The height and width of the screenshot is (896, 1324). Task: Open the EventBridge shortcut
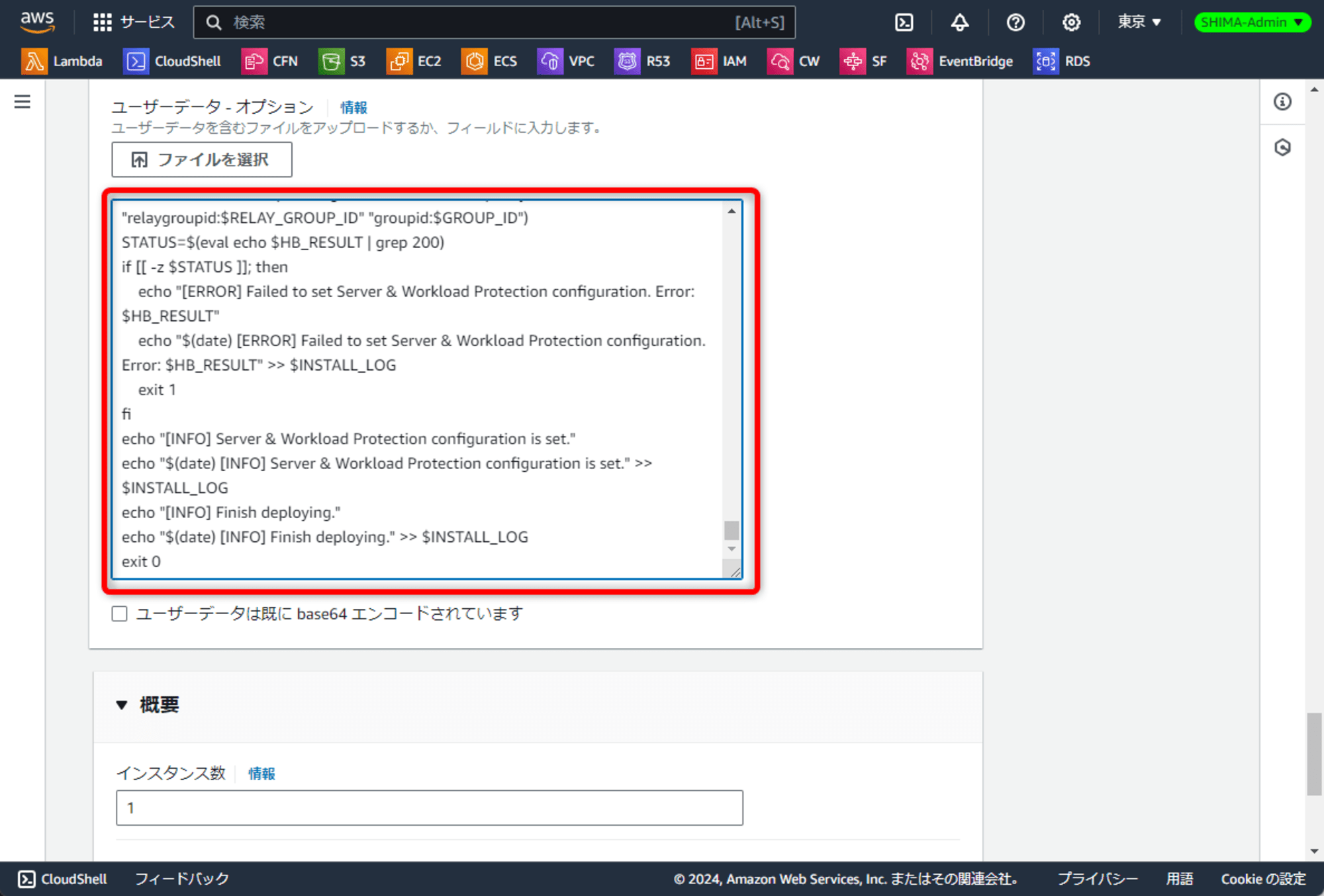point(960,62)
